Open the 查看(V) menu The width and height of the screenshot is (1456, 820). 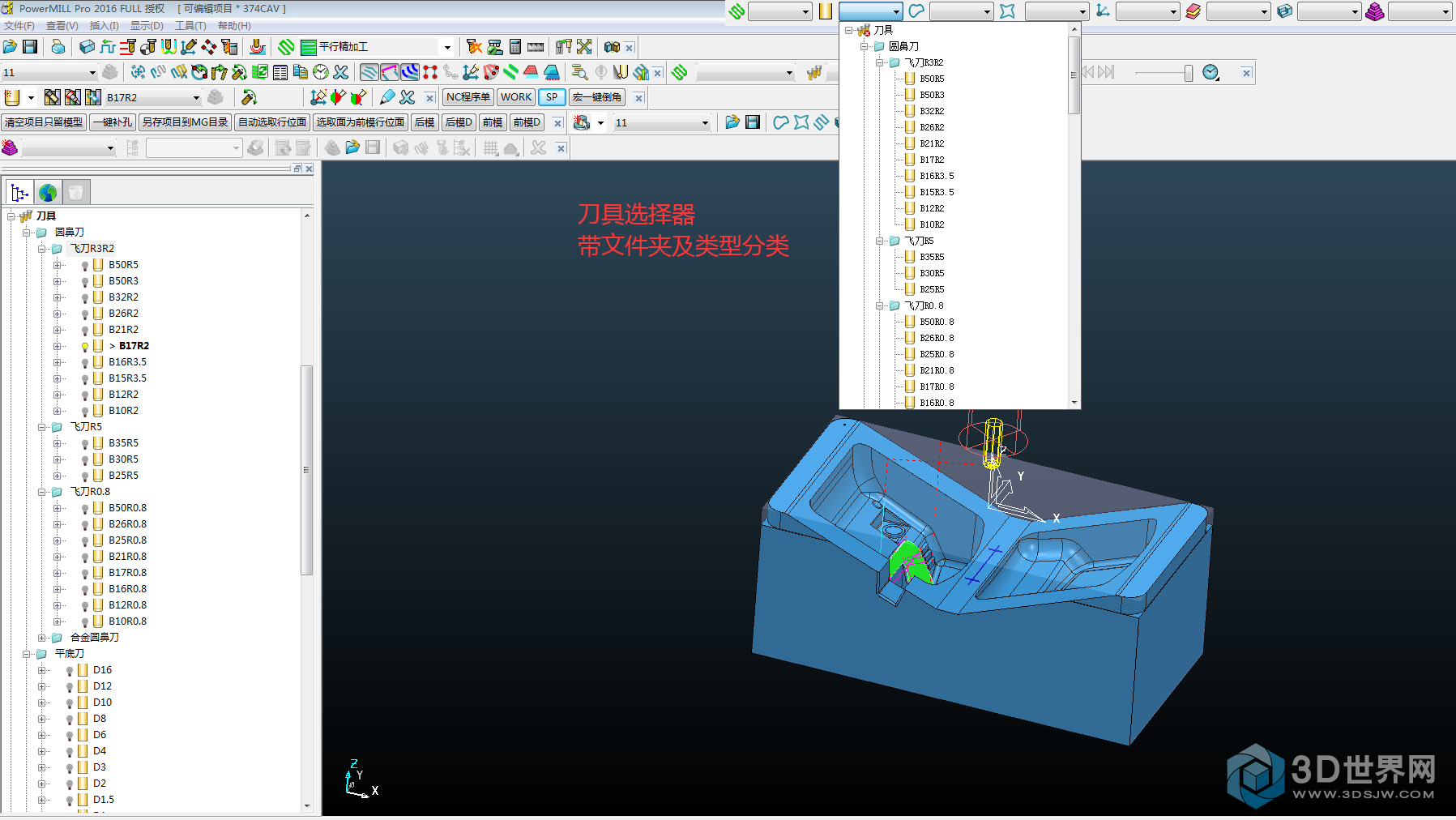tap(62, 26)
